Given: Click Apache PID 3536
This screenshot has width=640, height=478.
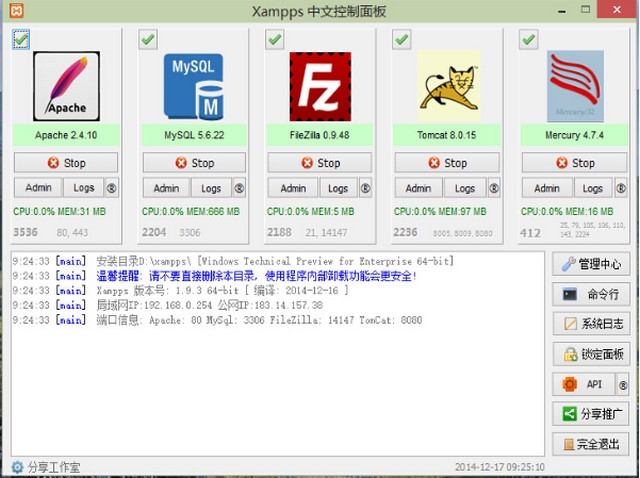Looking at the screenshot, I should click(25, 232).
